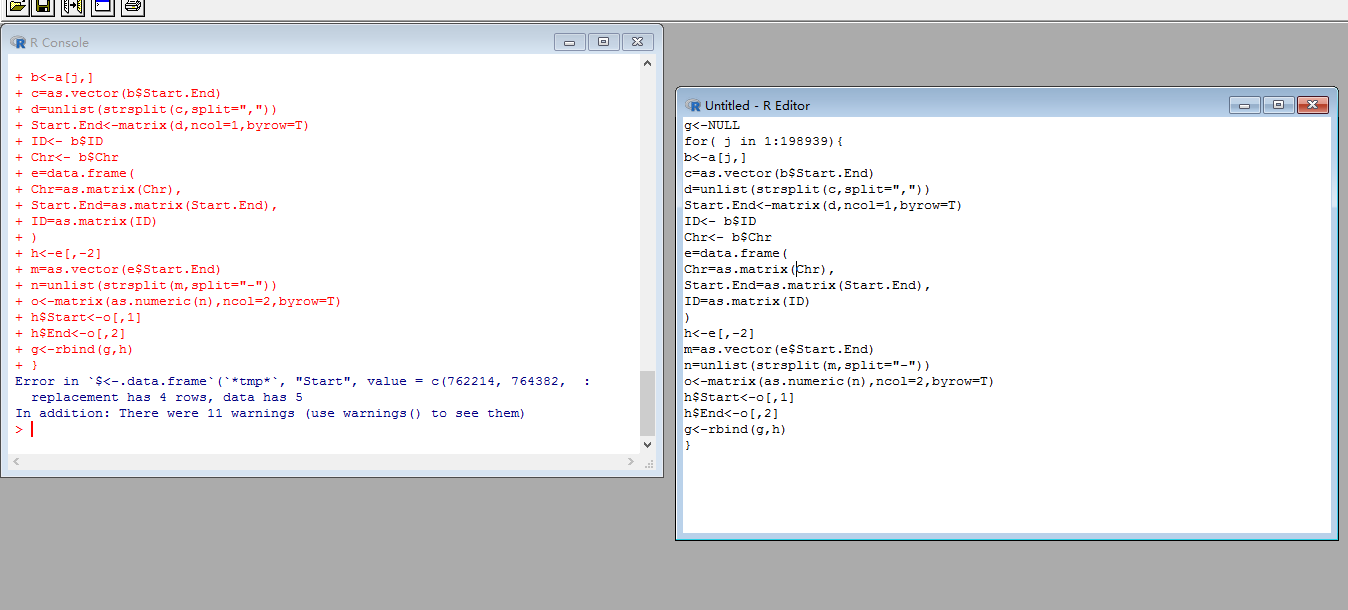
Task: Click 'Chr<- b$Chr' line in R Editor
Action: click(x=728, y=237)
